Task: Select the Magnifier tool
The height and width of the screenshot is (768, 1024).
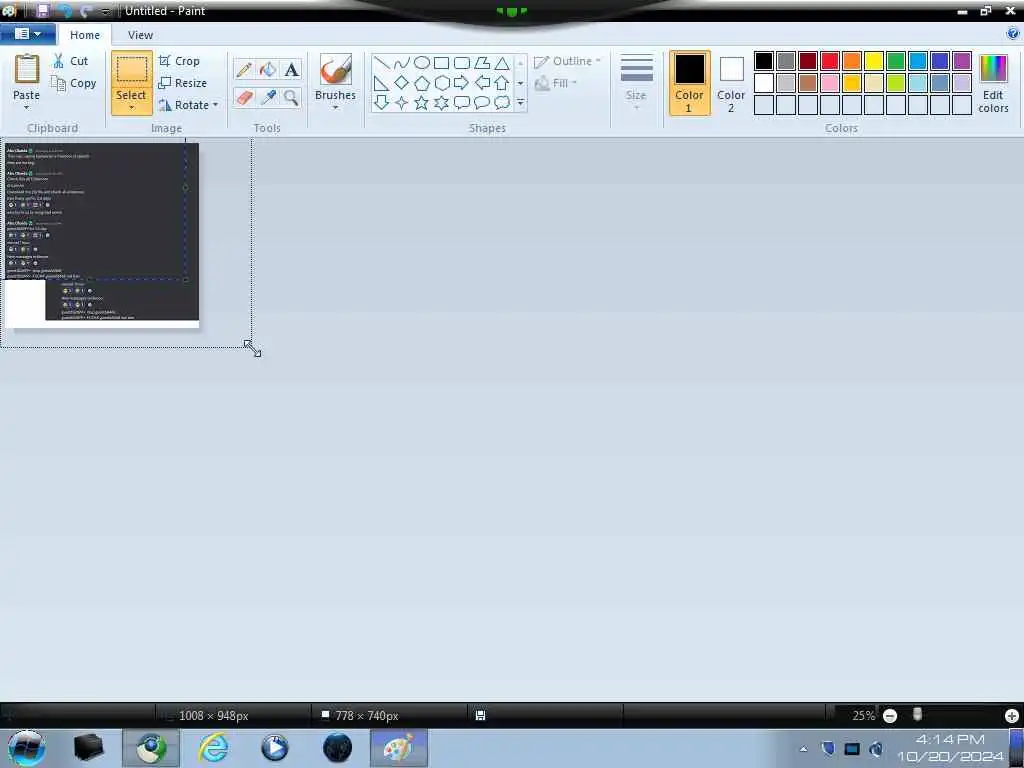Action: (291, 97)
